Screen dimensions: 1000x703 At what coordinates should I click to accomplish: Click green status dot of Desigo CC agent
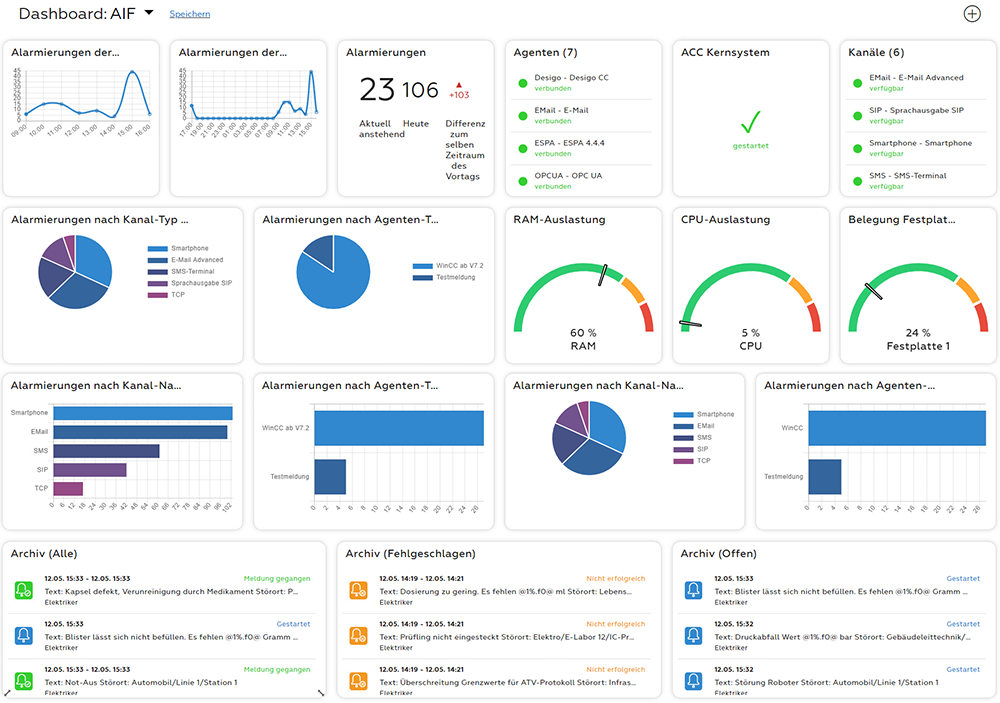click(523, 83)
